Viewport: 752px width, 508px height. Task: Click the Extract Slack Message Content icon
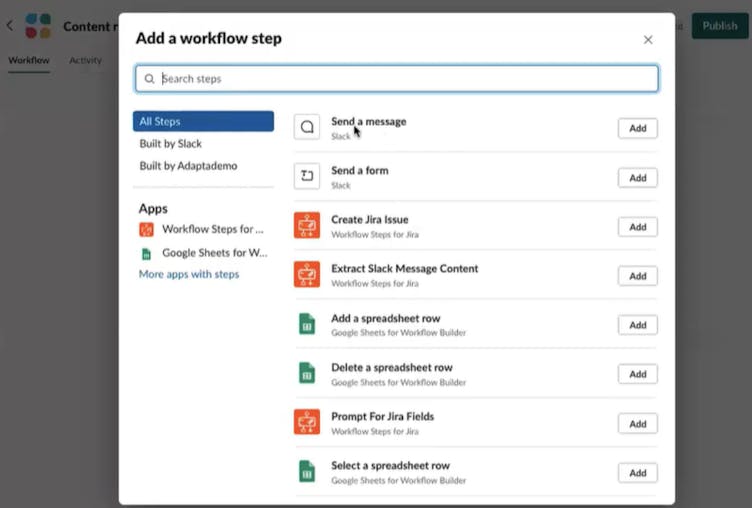tap(307, 274)
